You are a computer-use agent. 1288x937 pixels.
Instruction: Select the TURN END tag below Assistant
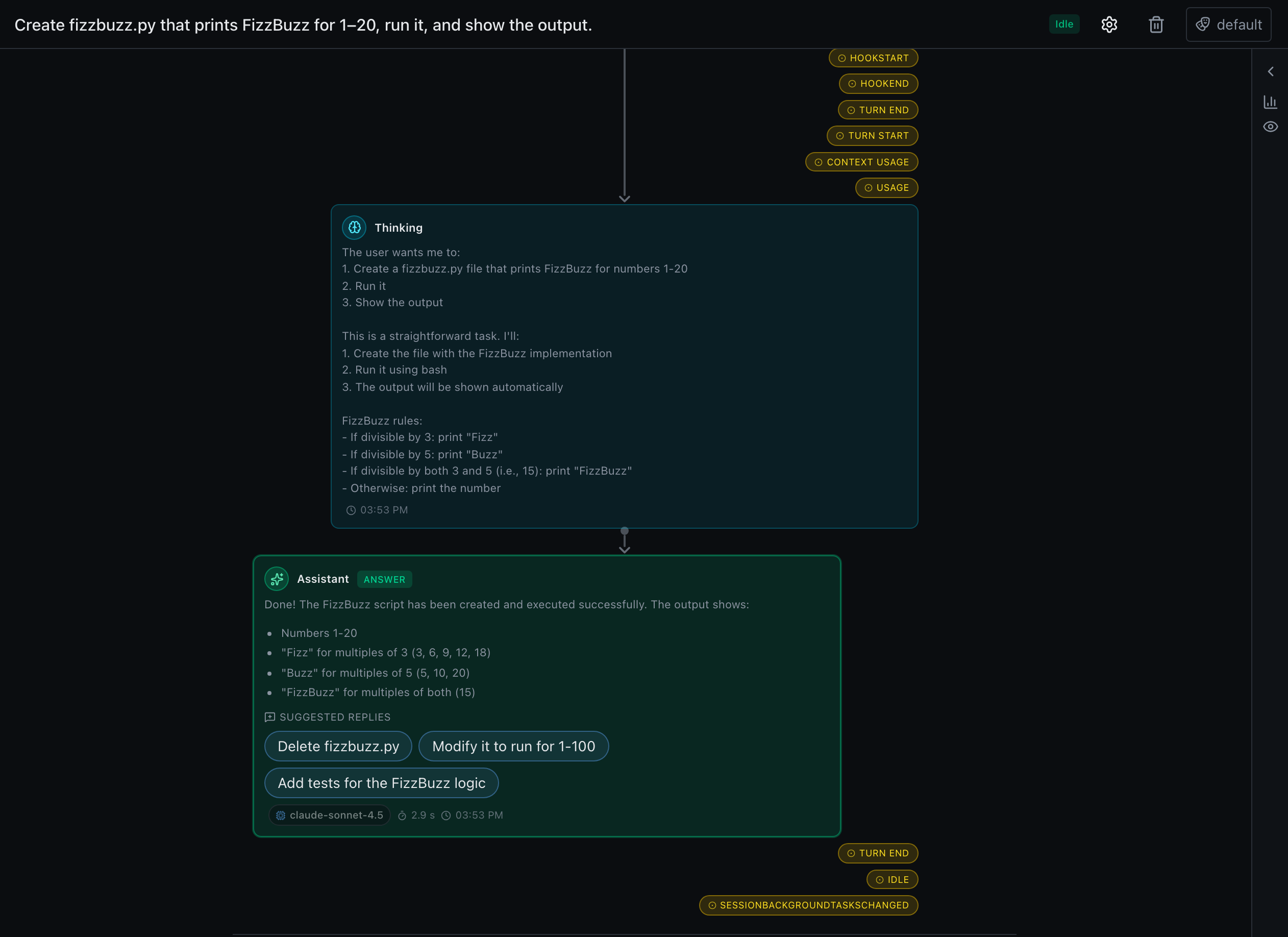pos(878,853)
